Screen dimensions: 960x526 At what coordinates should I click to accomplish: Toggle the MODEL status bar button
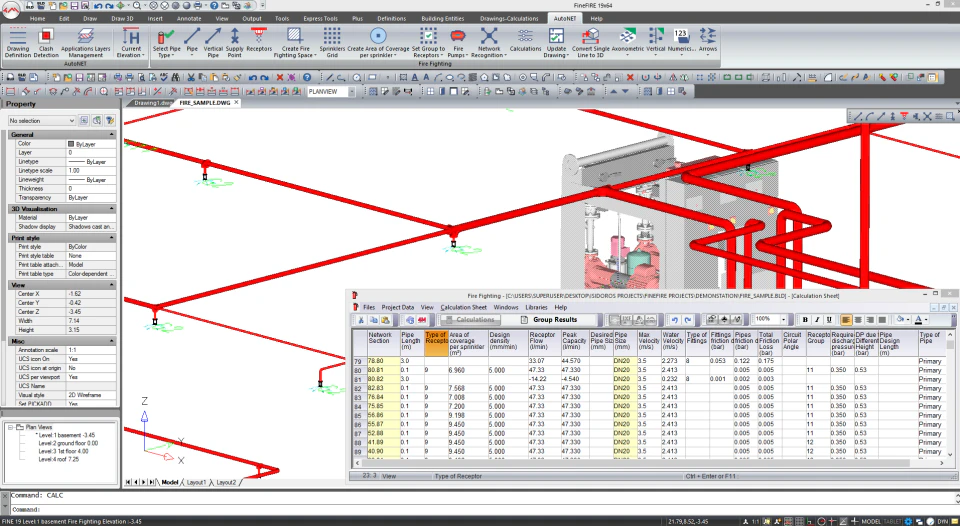point(871,522)
